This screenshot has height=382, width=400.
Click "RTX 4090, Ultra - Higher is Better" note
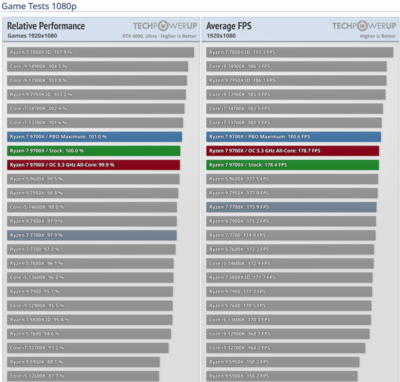[159, 36]
